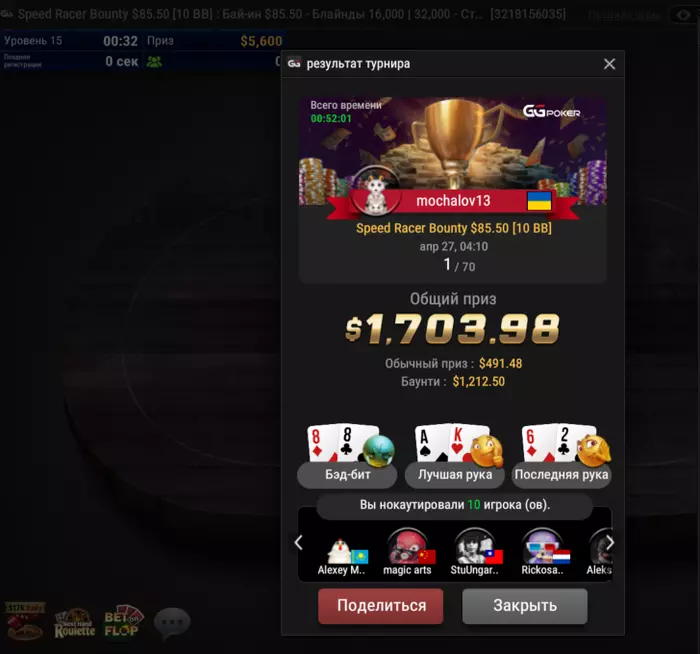
Task: Select the Бэд-бит hand card
Action: click(347, 455)
